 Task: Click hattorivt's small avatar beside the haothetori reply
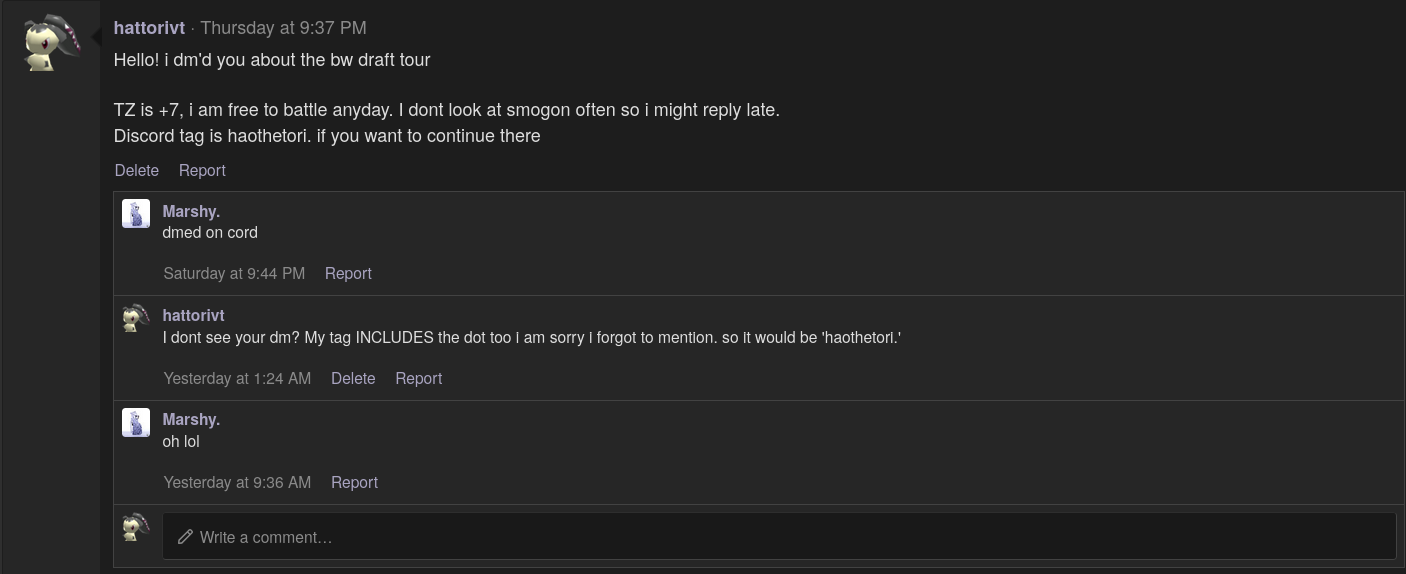coord(136,318)
